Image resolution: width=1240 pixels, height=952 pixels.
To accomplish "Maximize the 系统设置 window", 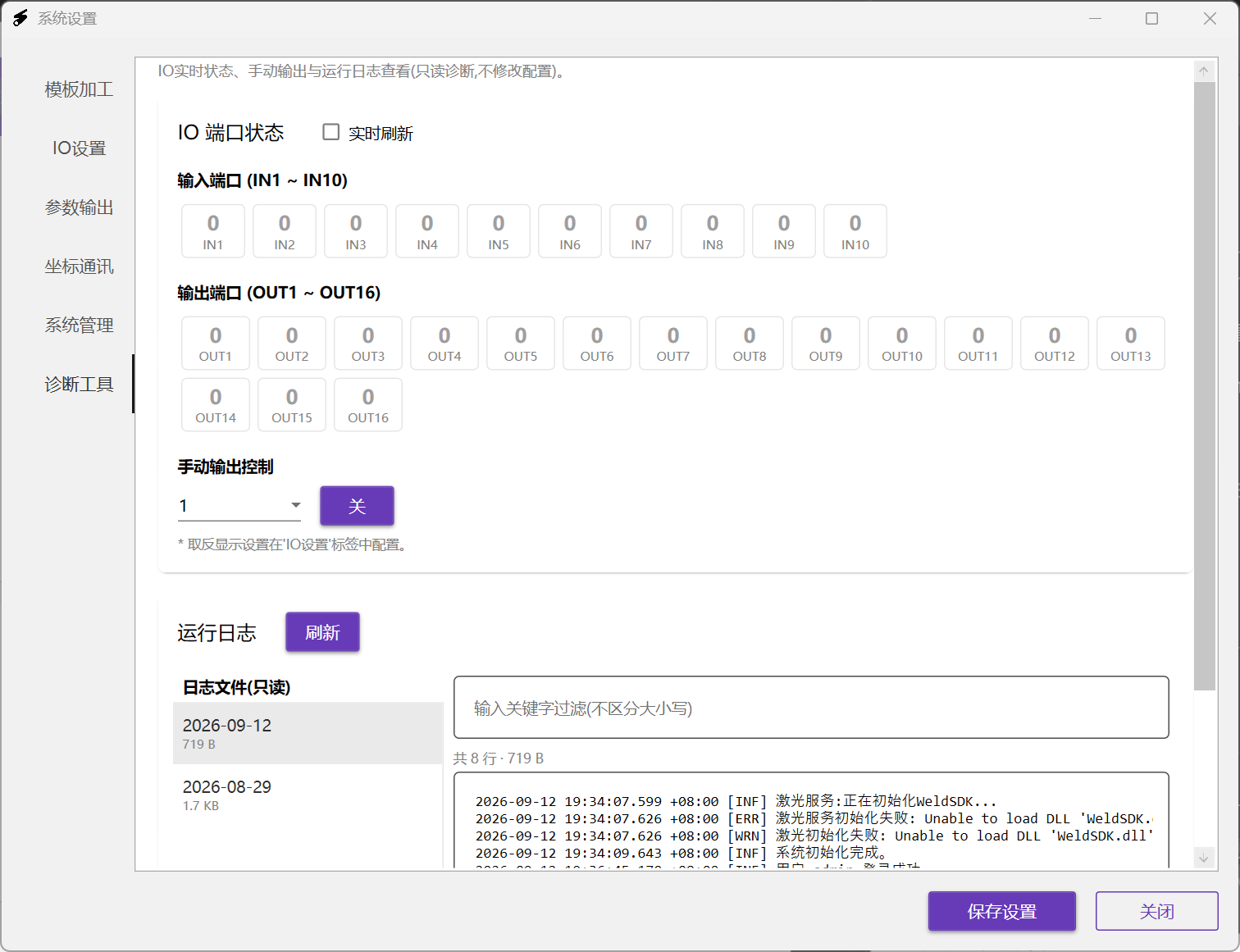I will (1152, 18).
